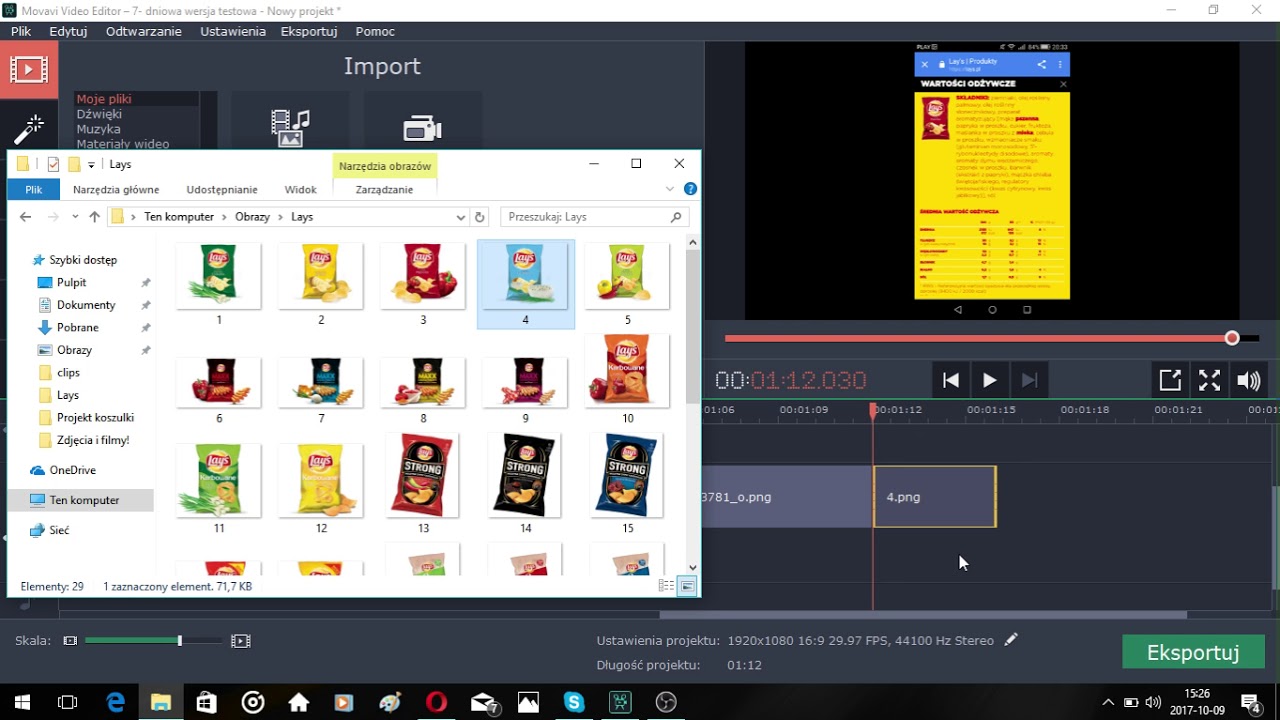Click Obrazy in the address breadcrumb
Viewport: 1280px width, 720px height.
coord(253,217)
